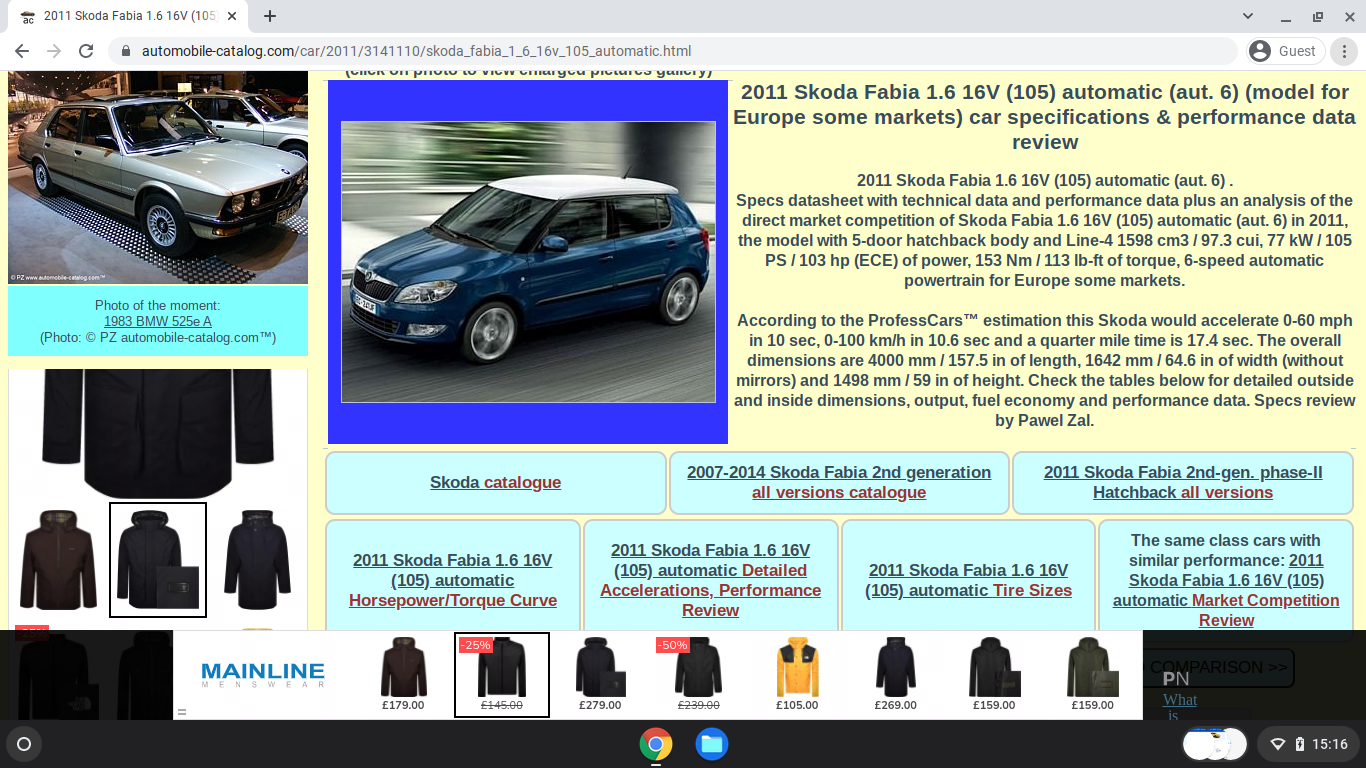The height and width of the screenshot is (768, 1366).
Task: Enlarge the blue Skoda Fabia photo
Action: pos(528,262)
